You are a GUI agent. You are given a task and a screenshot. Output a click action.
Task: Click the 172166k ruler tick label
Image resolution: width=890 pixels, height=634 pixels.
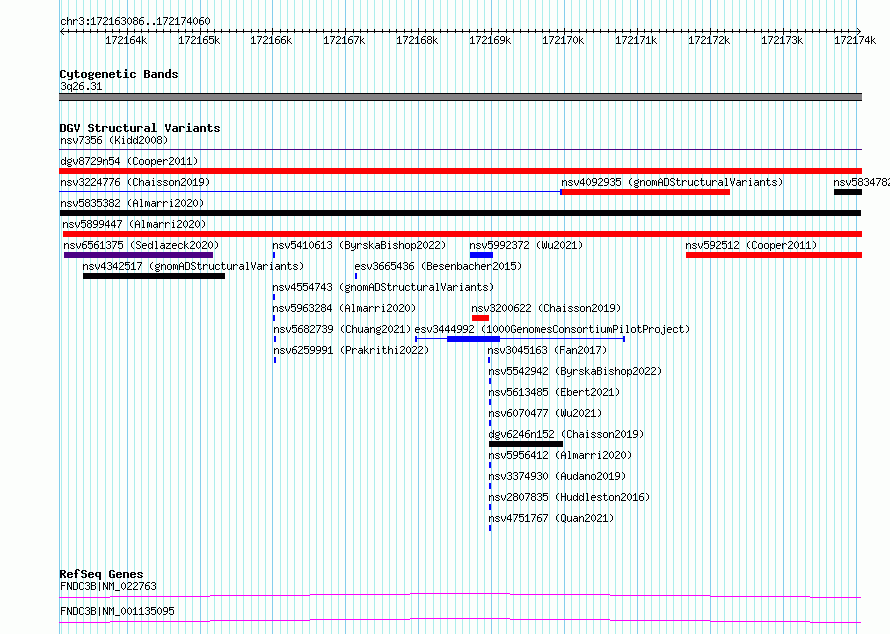[x=271, y=40]
